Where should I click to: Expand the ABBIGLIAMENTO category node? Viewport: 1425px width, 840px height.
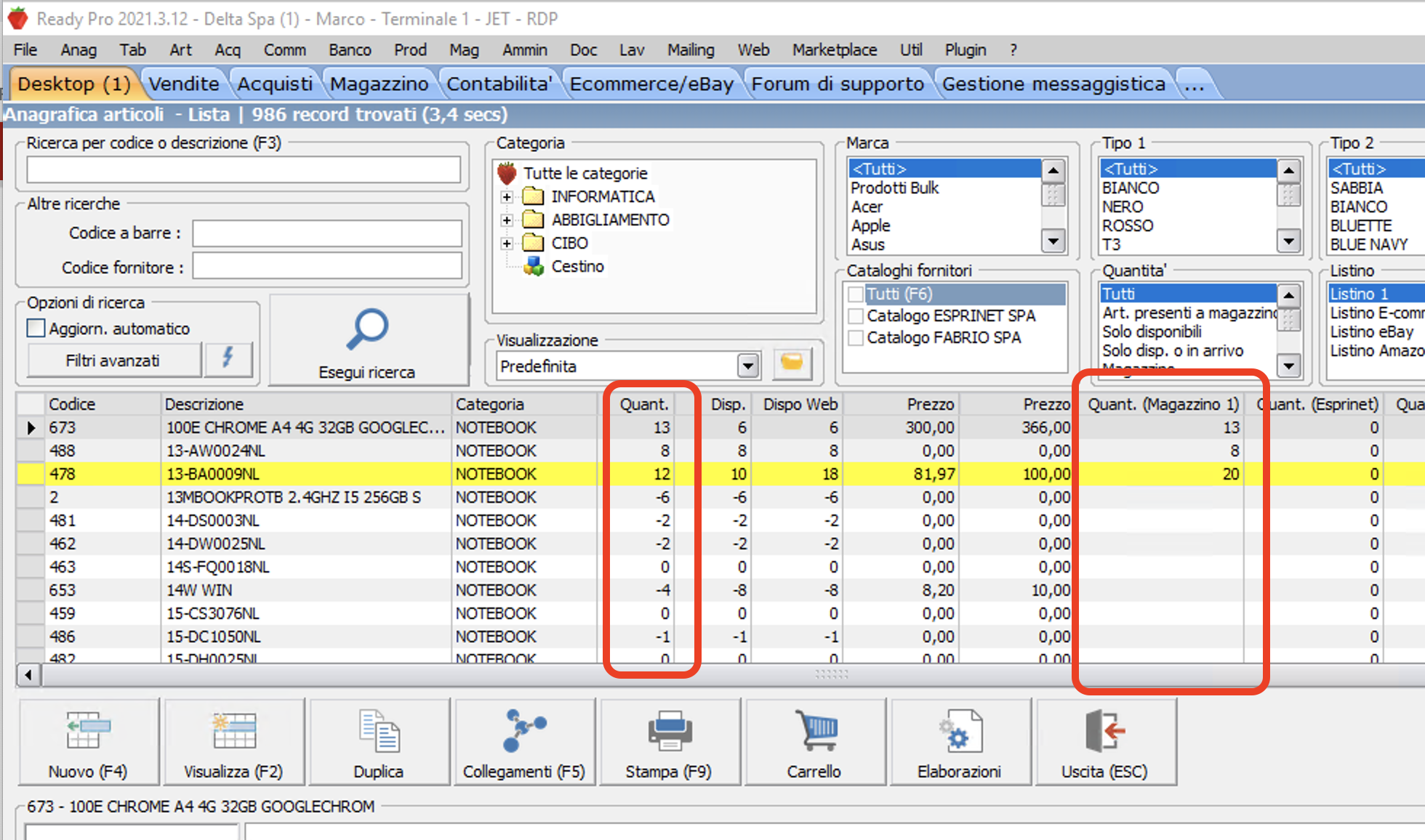[507, 220]
